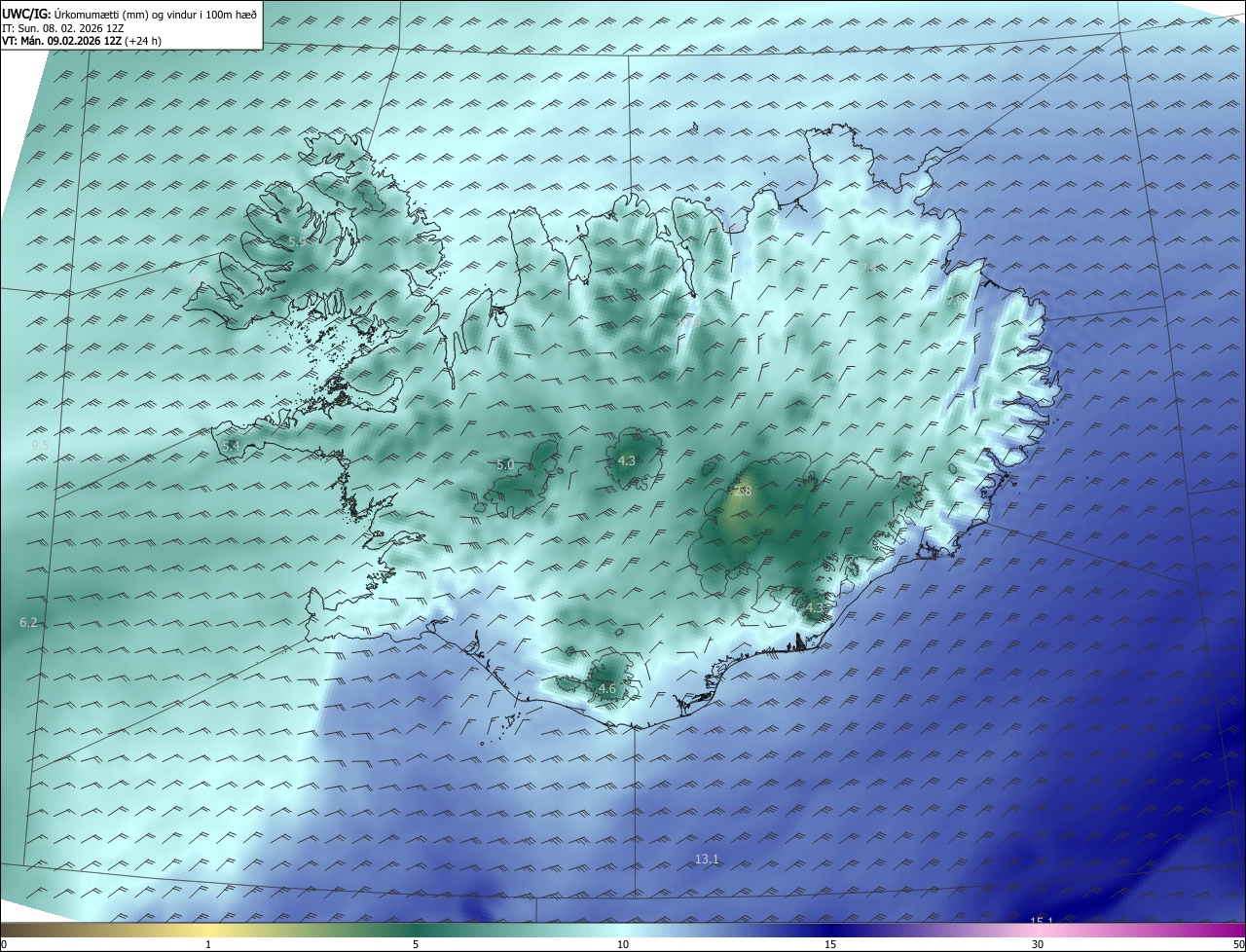Click the 5.0 value on the Langjökull glacier
Screen dimensions: 1246x952
coord(505,465)
